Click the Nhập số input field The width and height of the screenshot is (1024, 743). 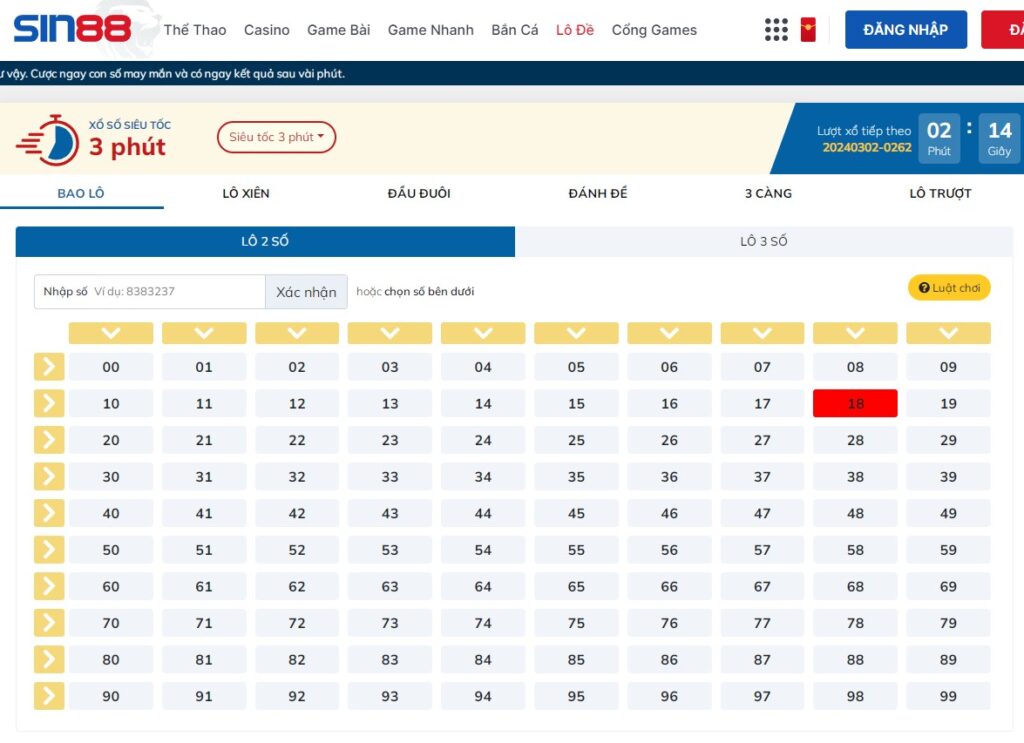148,291
